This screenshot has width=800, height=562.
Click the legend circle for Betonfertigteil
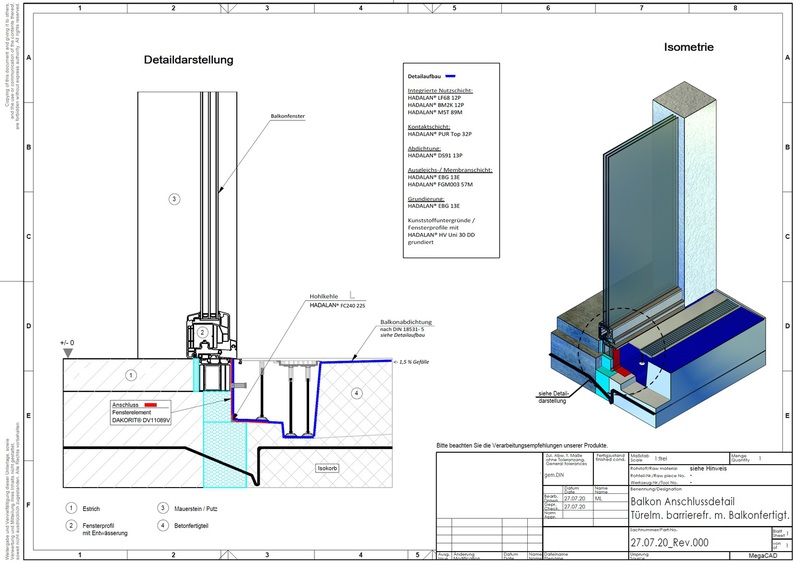click(162, 524)
